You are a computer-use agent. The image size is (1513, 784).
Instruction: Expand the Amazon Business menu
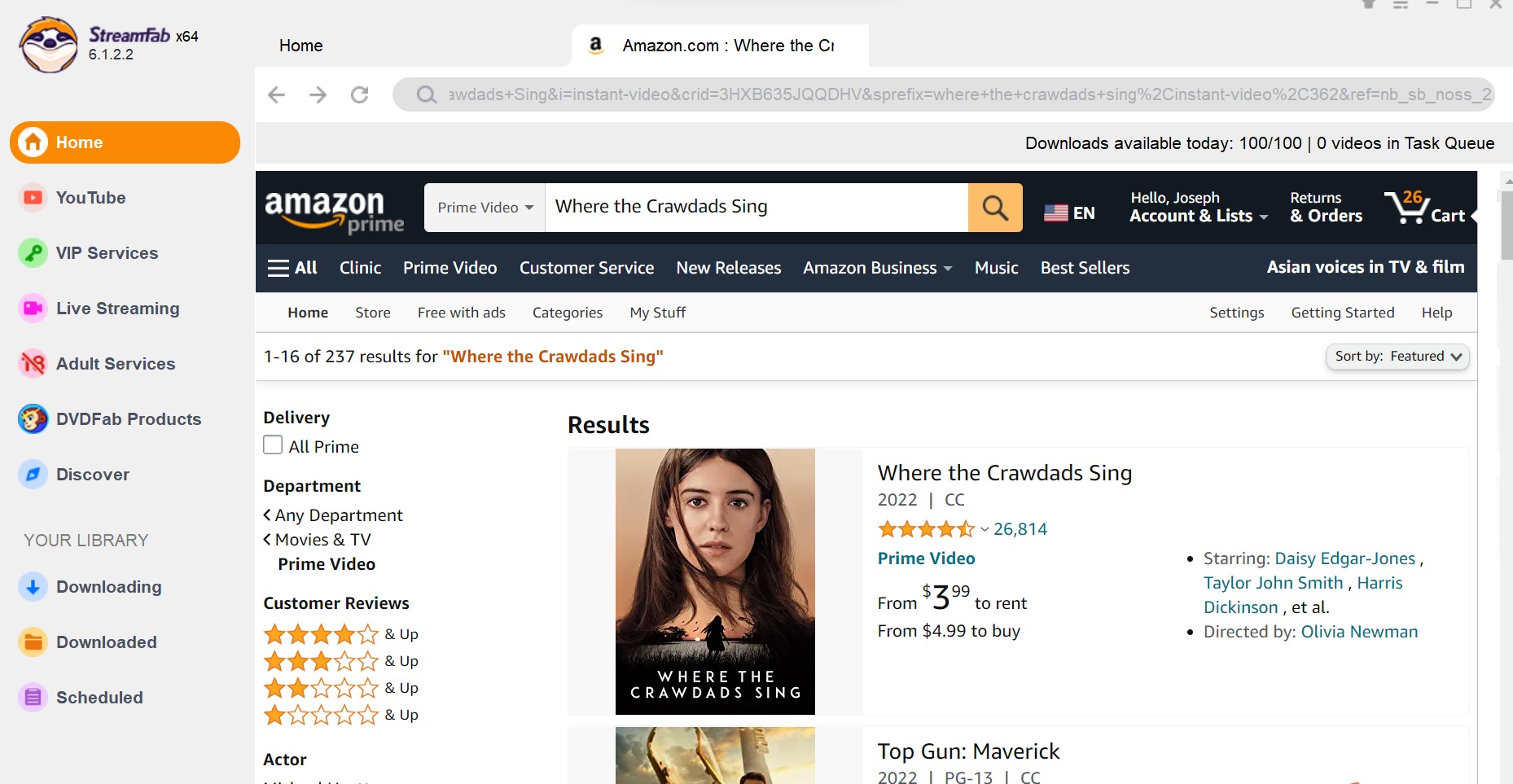tap(877, 268)
